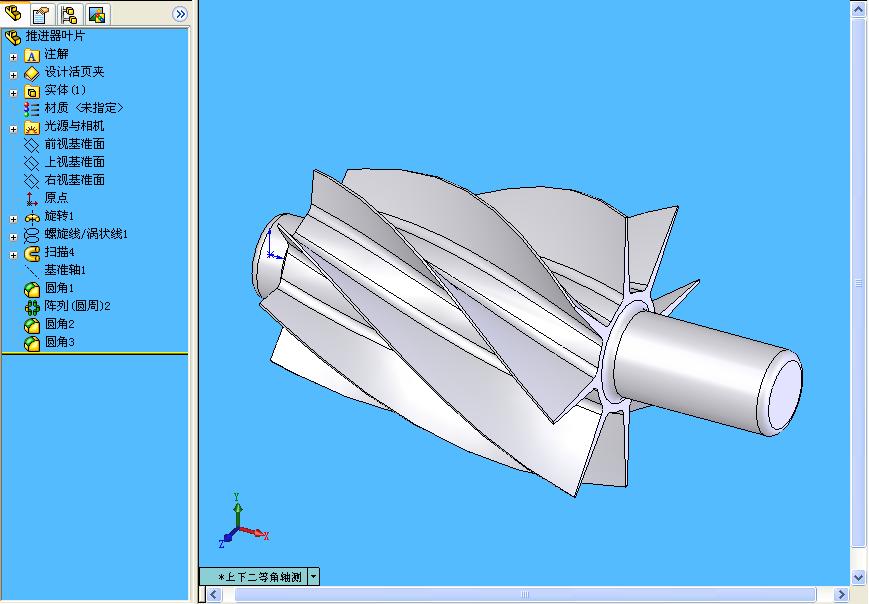This screenshot has width=869, height=604.
Task: Select the 上视基准面 plane icon
Action: pos(32,163)
